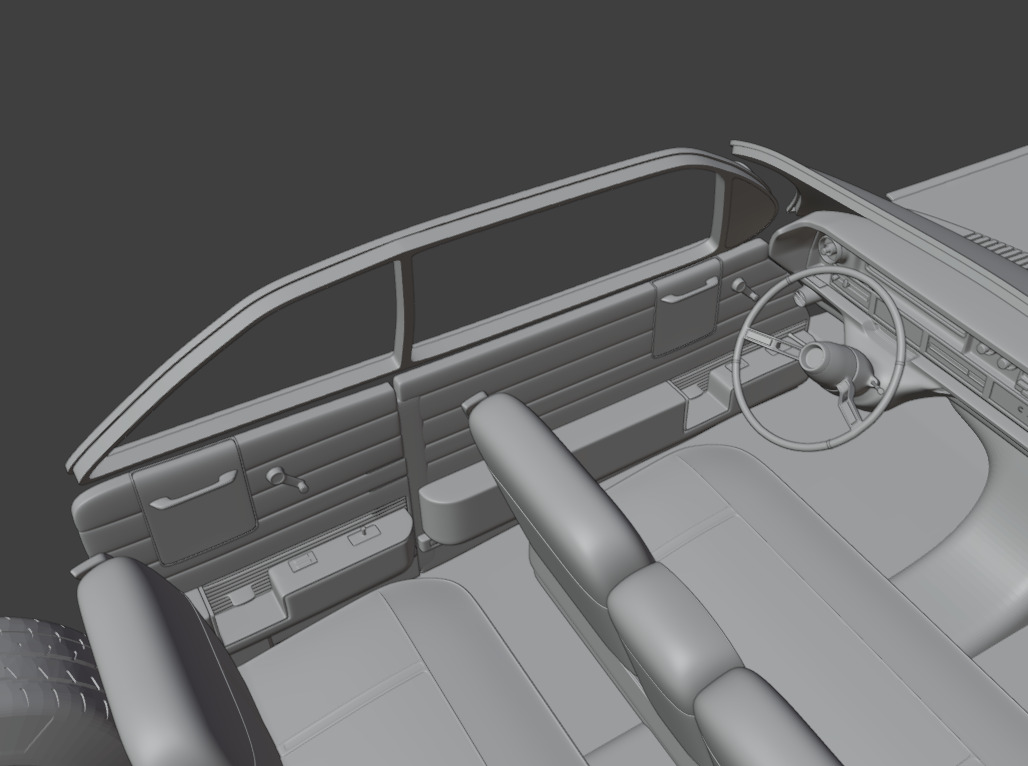Select the center pillar between door windows
This screenshot has height=766, width=1028.
point(403,310)
